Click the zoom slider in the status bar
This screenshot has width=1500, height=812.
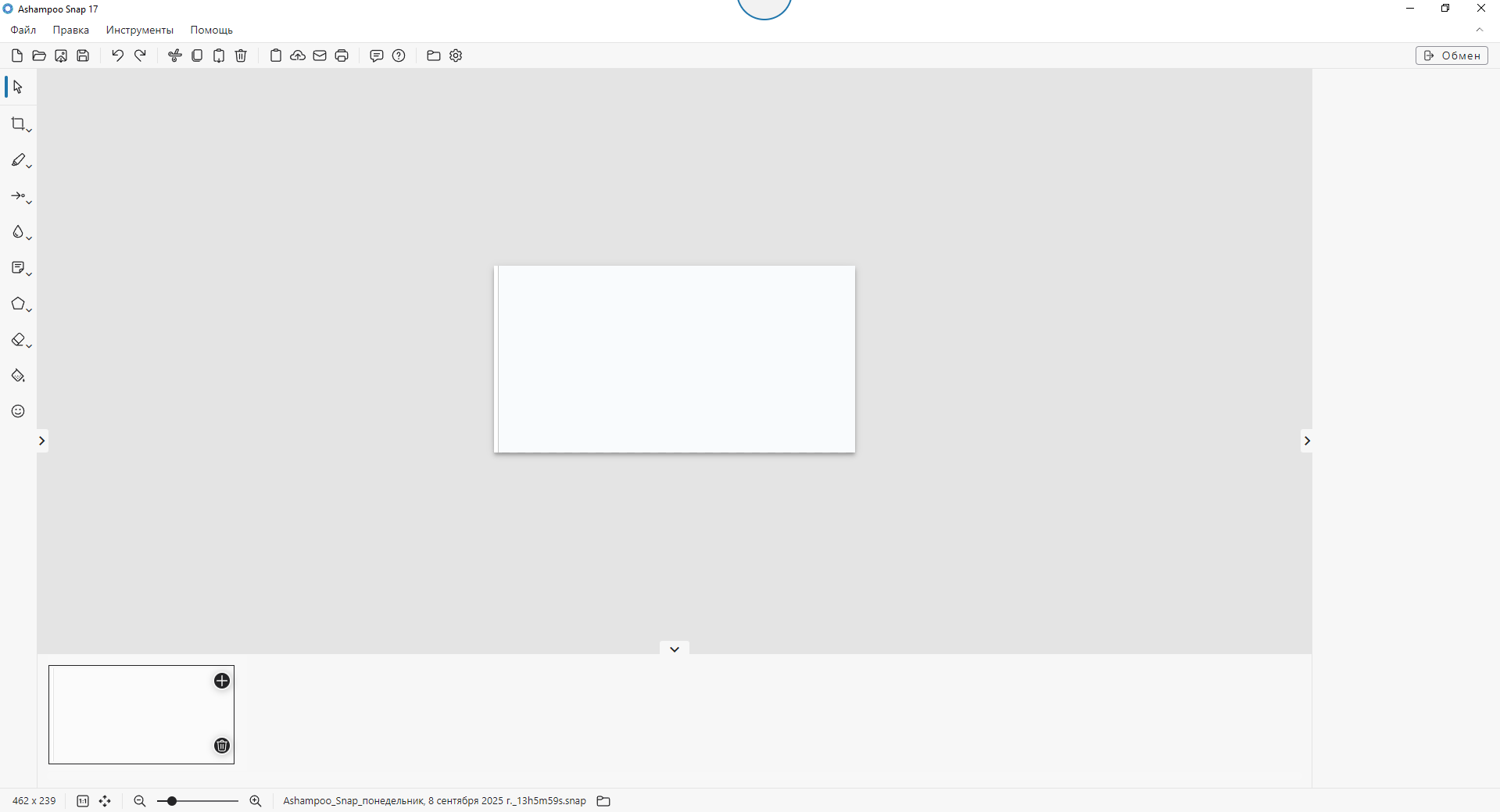pos(198,801)
